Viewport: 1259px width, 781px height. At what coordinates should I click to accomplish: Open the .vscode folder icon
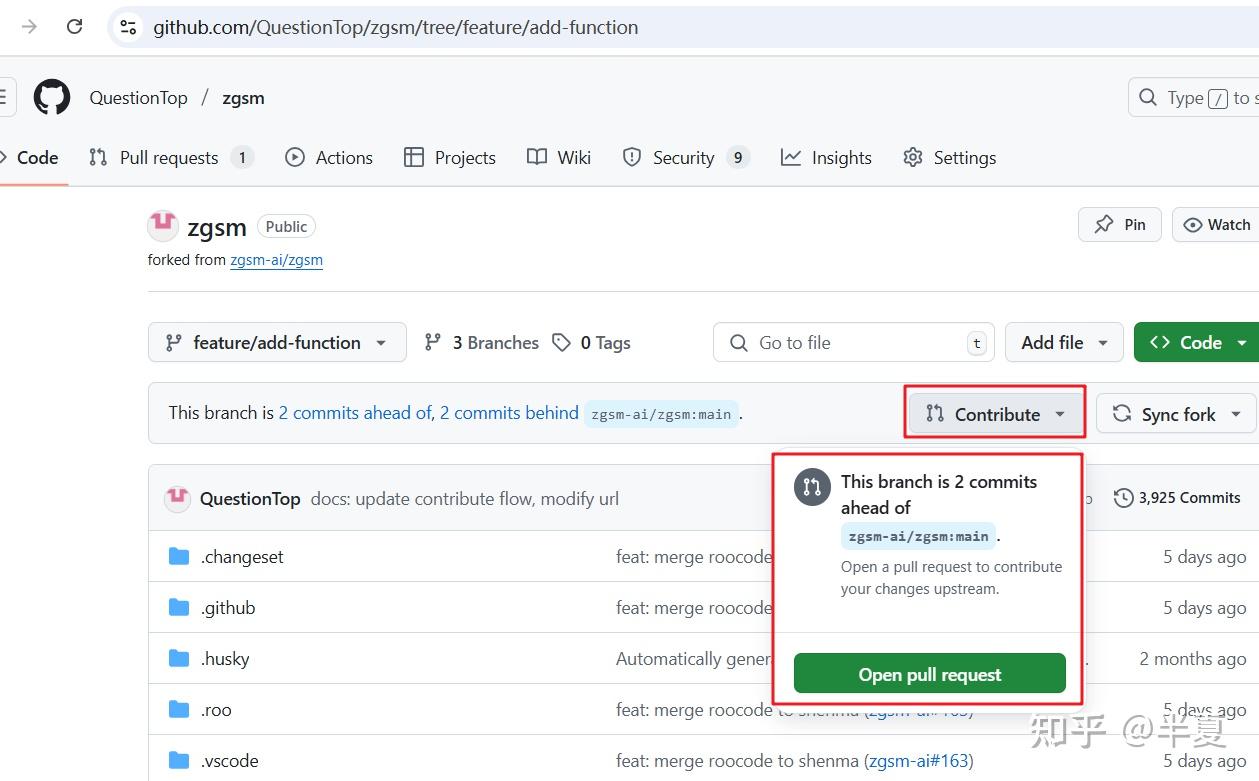pyautogui.click(x=179, y=760)
